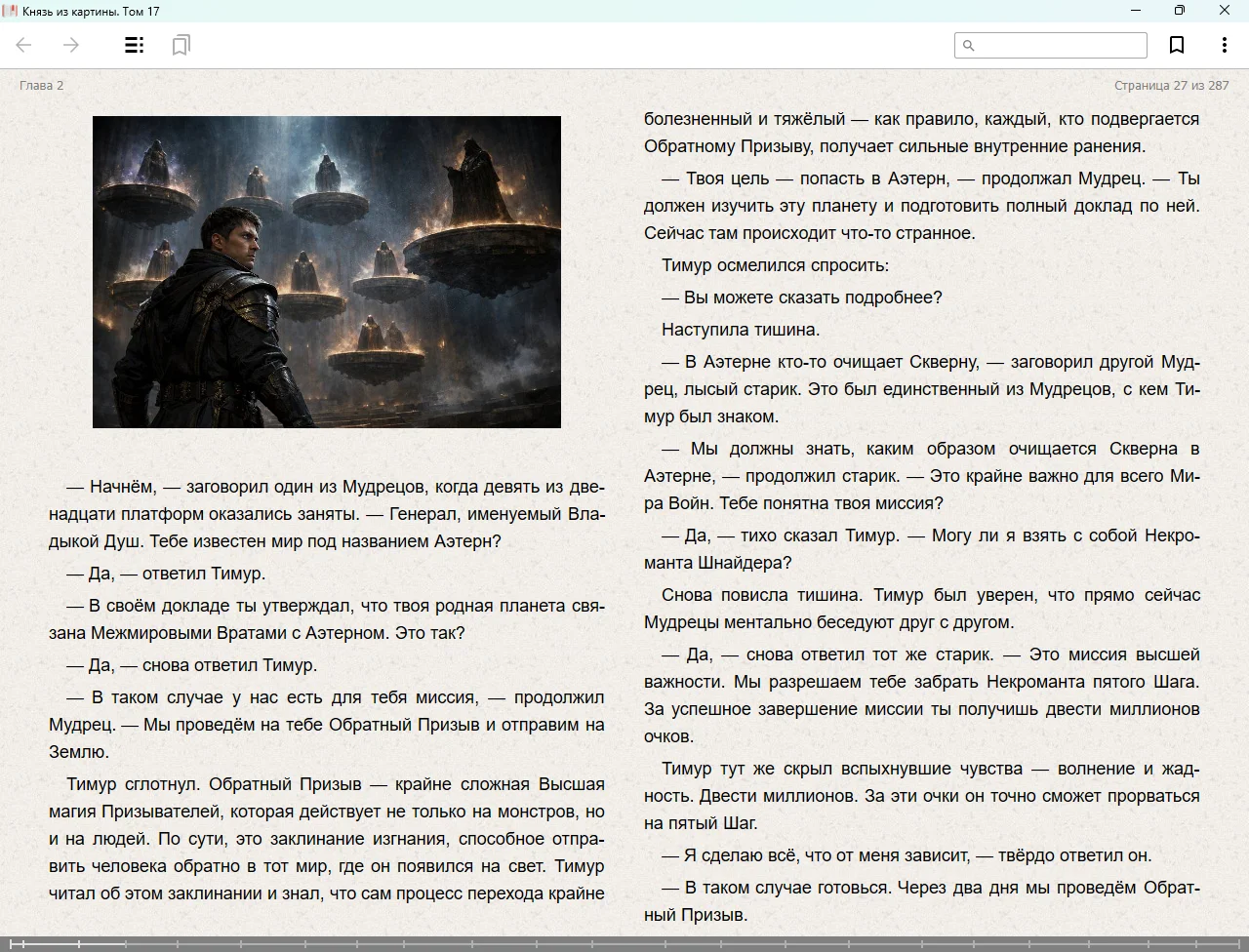The image size is (1249, 952).
Task: Click the back navigation arrow
Action: (x=24, y=45)
